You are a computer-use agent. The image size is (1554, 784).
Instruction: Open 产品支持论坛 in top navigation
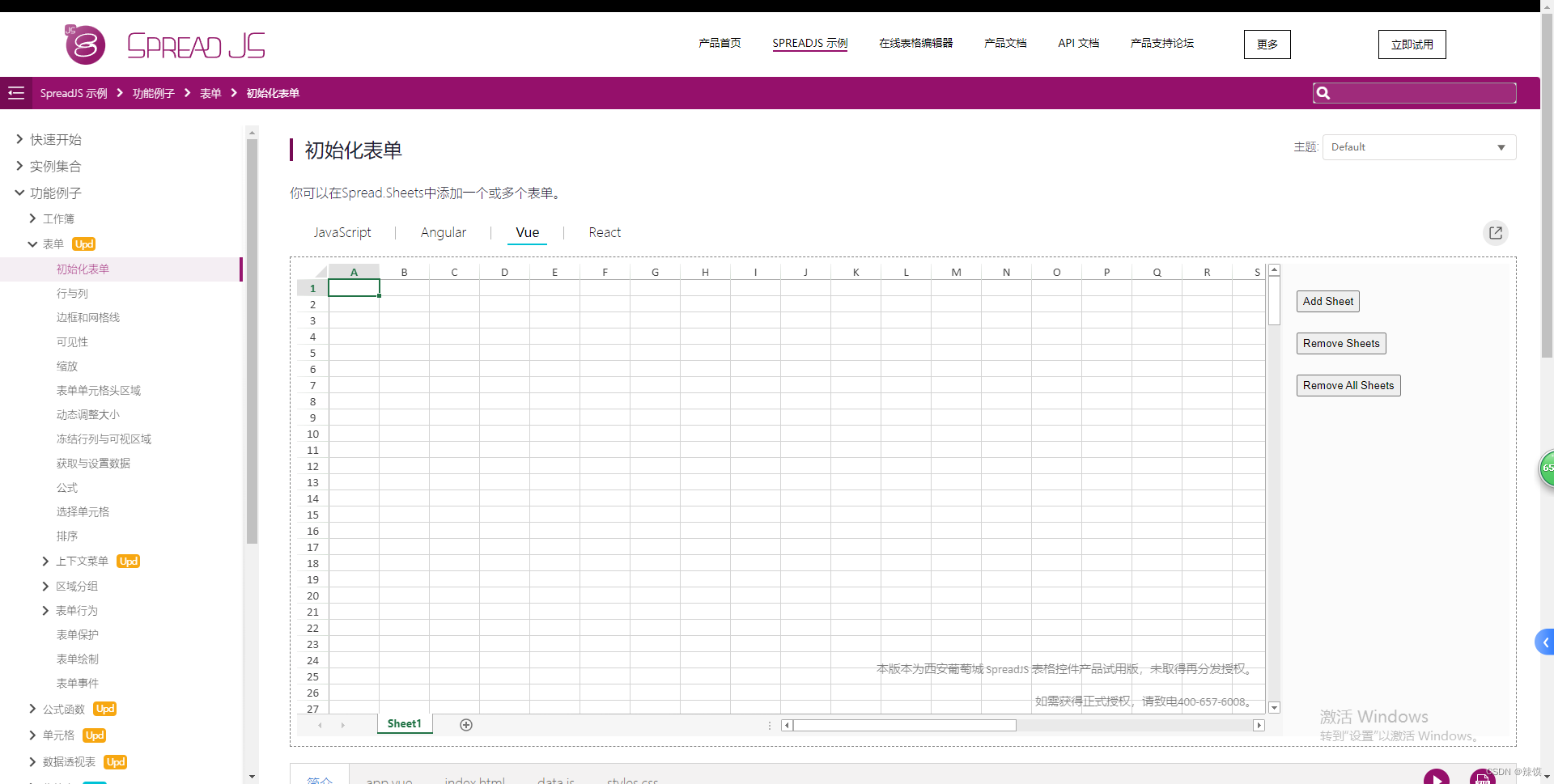pyautogui.click(x=1162, y=44)
